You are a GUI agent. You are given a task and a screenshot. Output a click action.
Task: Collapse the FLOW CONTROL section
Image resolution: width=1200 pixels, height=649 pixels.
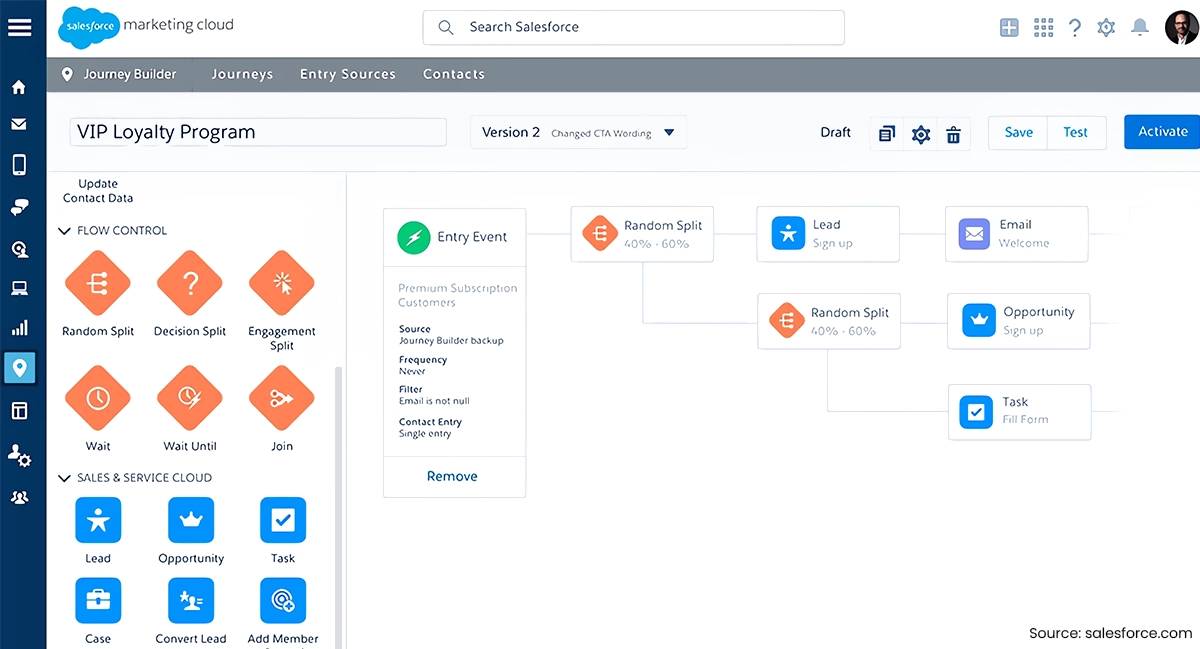[66, 231]
